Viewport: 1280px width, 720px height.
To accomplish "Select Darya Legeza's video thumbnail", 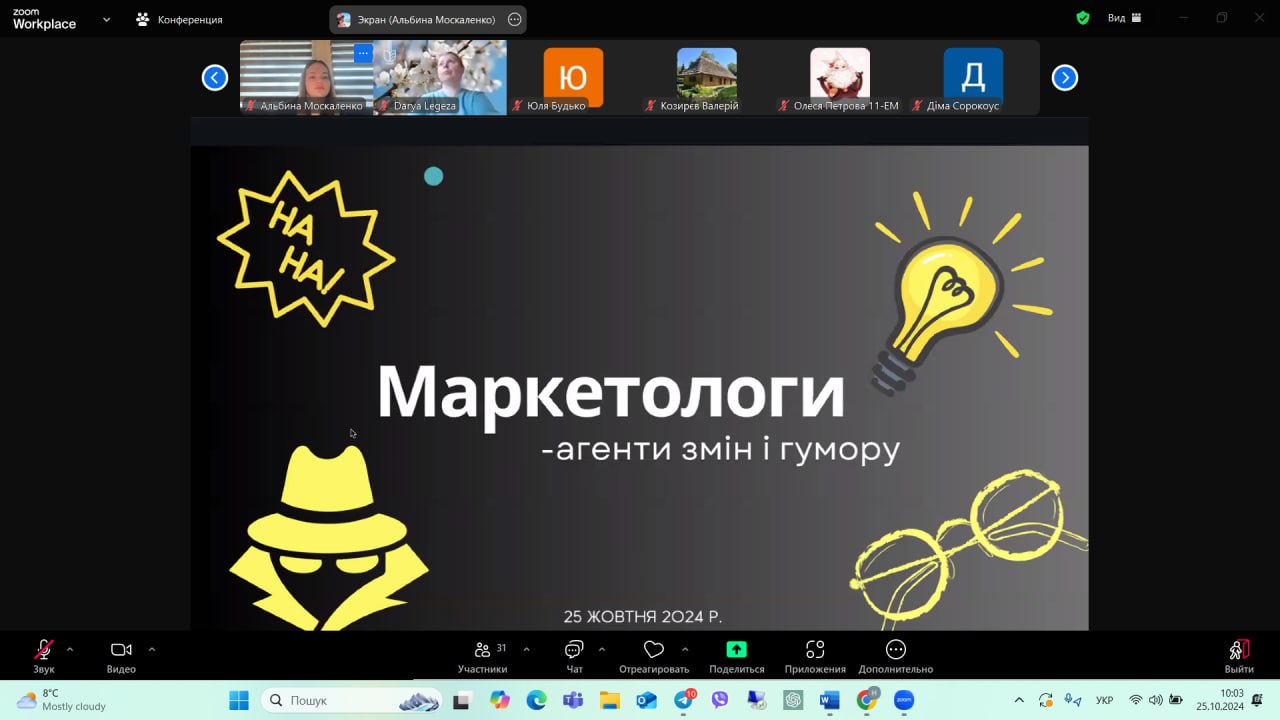I will point(440,77).
